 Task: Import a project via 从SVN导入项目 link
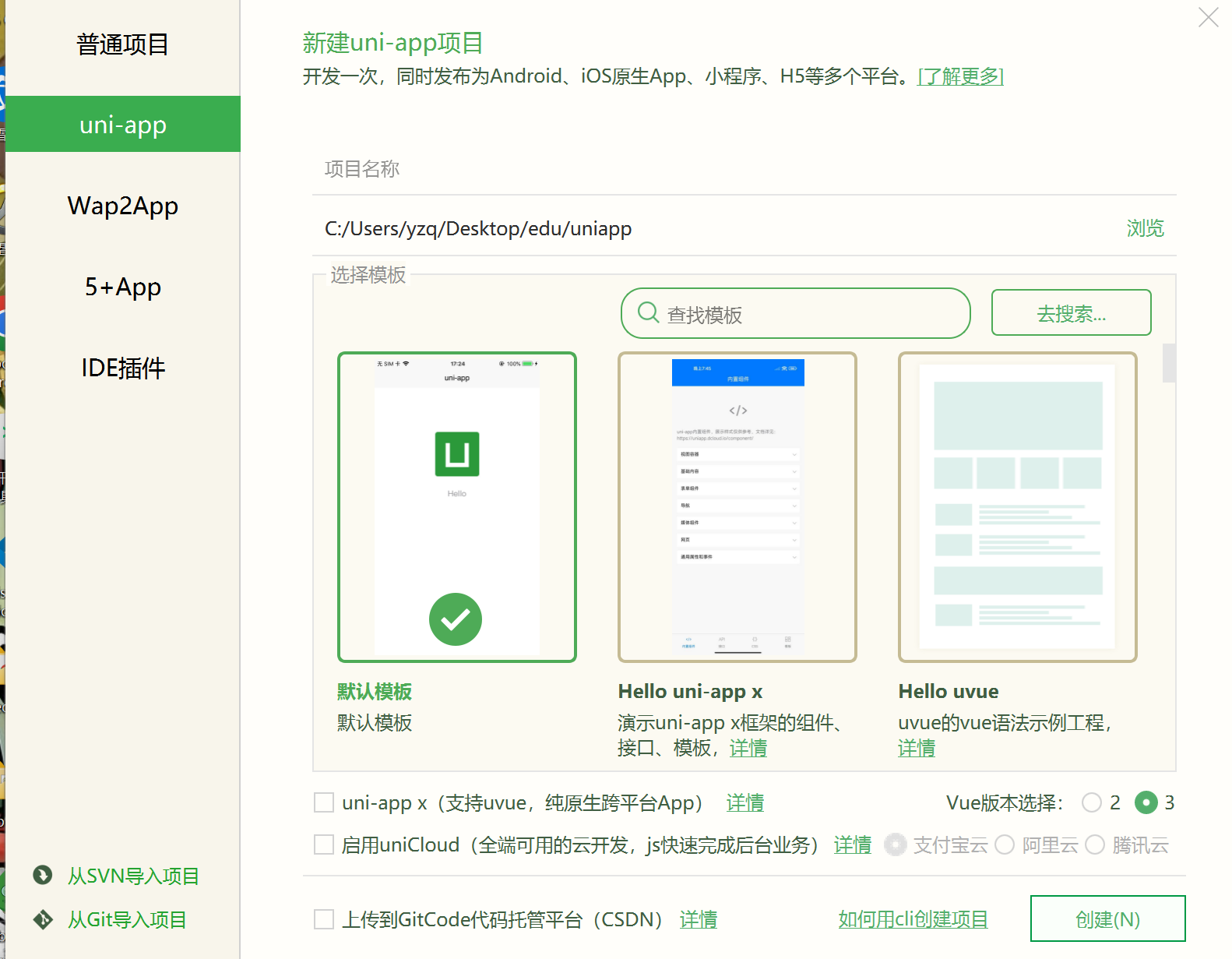[x=133, y=876]
